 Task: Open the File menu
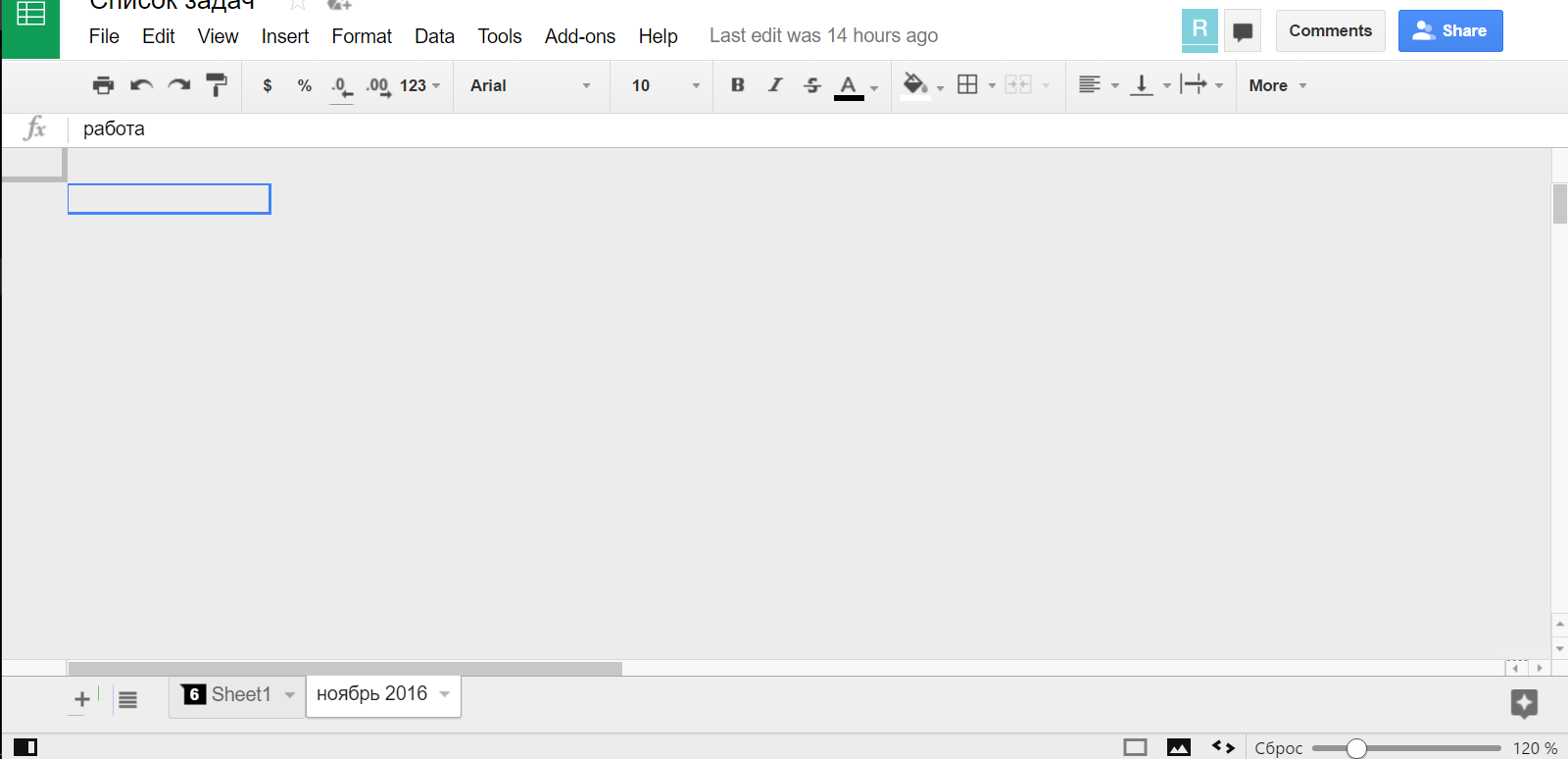pos(104,36)
